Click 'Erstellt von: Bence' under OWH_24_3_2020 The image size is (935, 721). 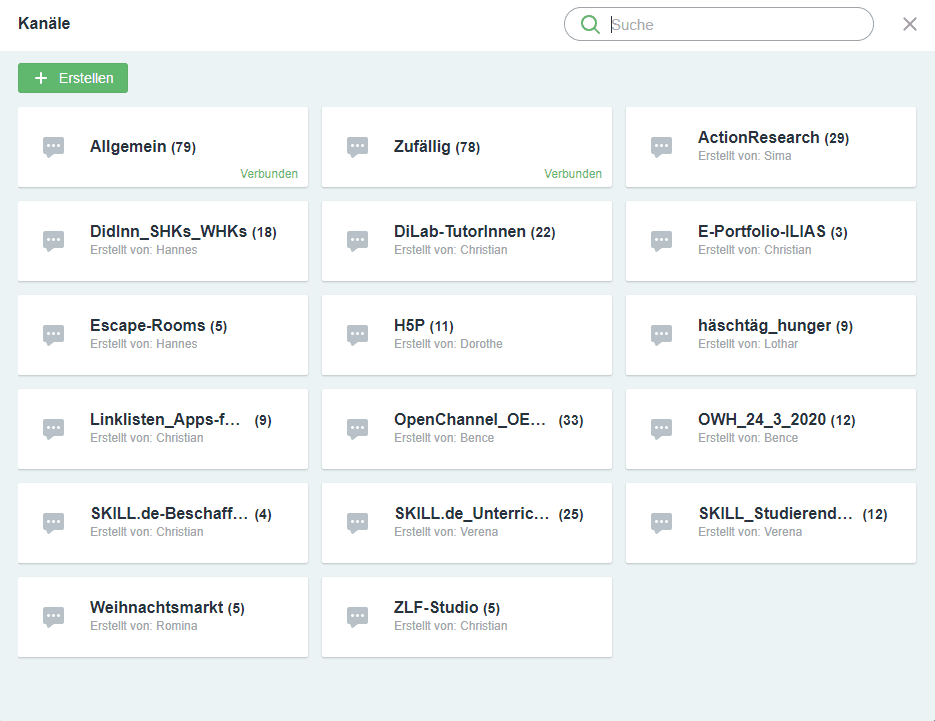(748, 438)
